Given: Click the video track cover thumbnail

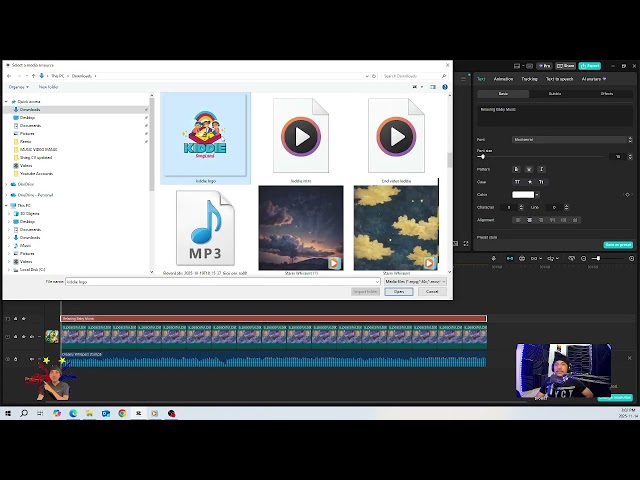Looking at the screenshot, I should pyautogui.click(x=52, y=336).
